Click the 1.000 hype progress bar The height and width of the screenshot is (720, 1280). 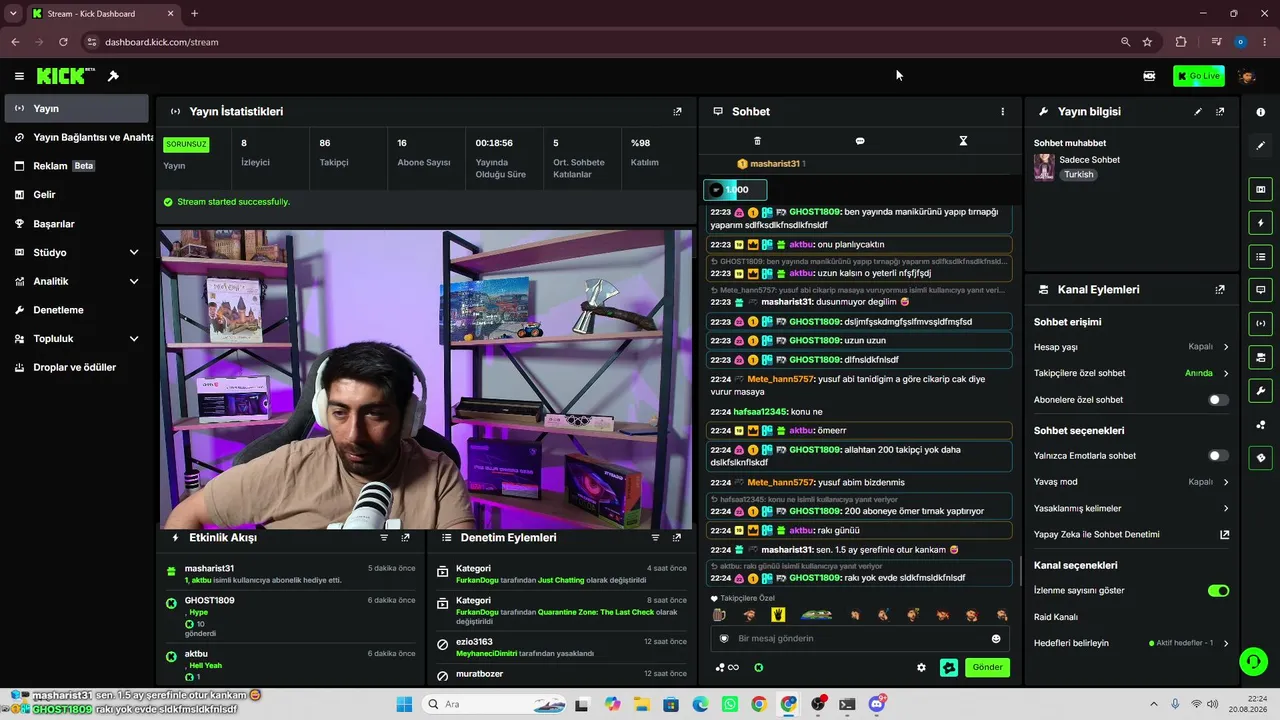click(735, 190)
